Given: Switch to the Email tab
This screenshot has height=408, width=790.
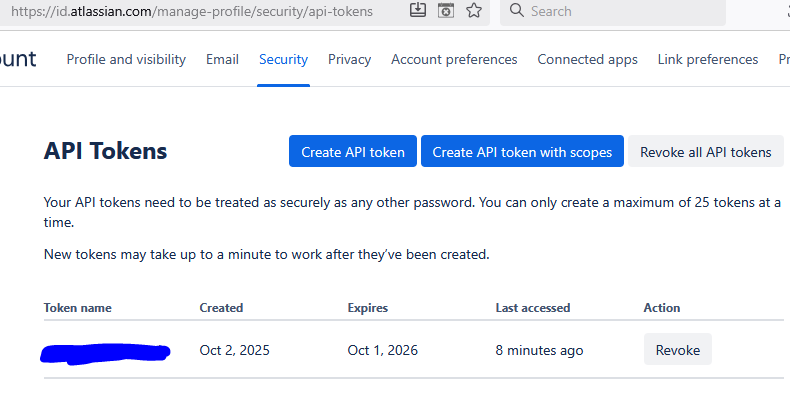Looking at the screenshot, I should [x=222, y=59].
